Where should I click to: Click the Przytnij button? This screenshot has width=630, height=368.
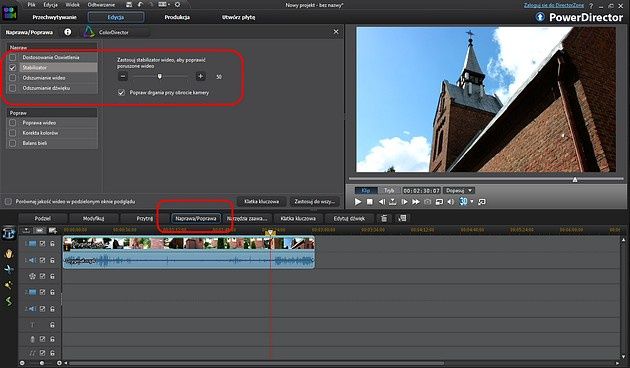coord(144,218)
